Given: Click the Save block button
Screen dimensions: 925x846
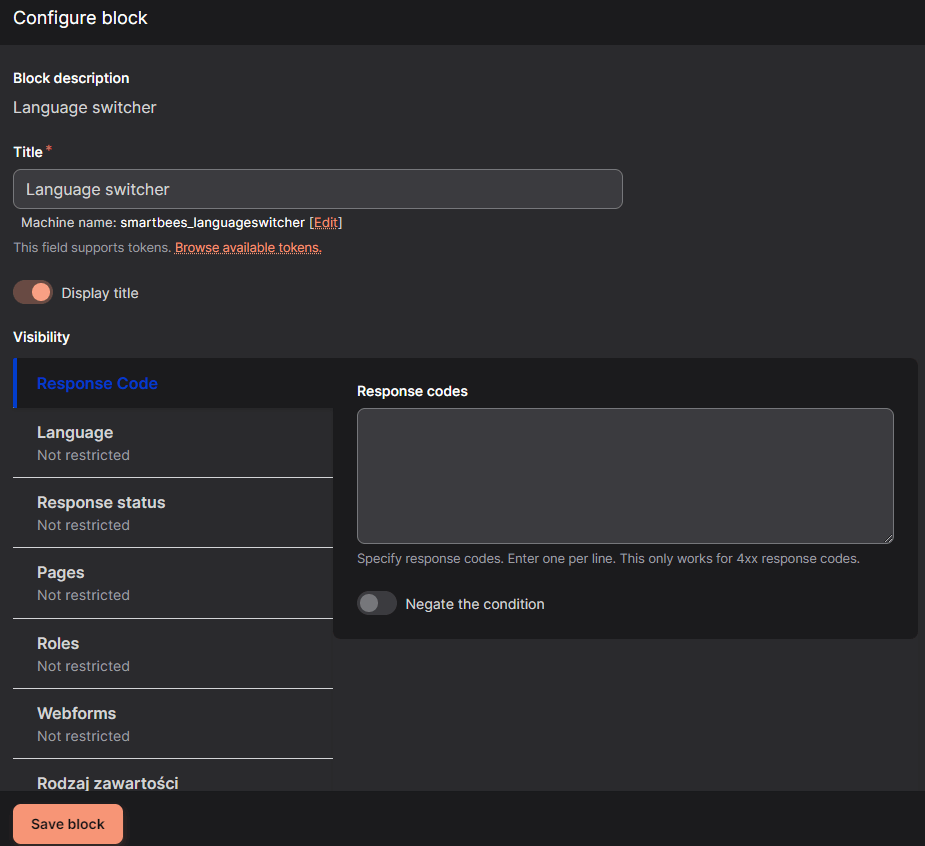Looking at the screenshot, I should pyautogui.click(x=67, y=823).
